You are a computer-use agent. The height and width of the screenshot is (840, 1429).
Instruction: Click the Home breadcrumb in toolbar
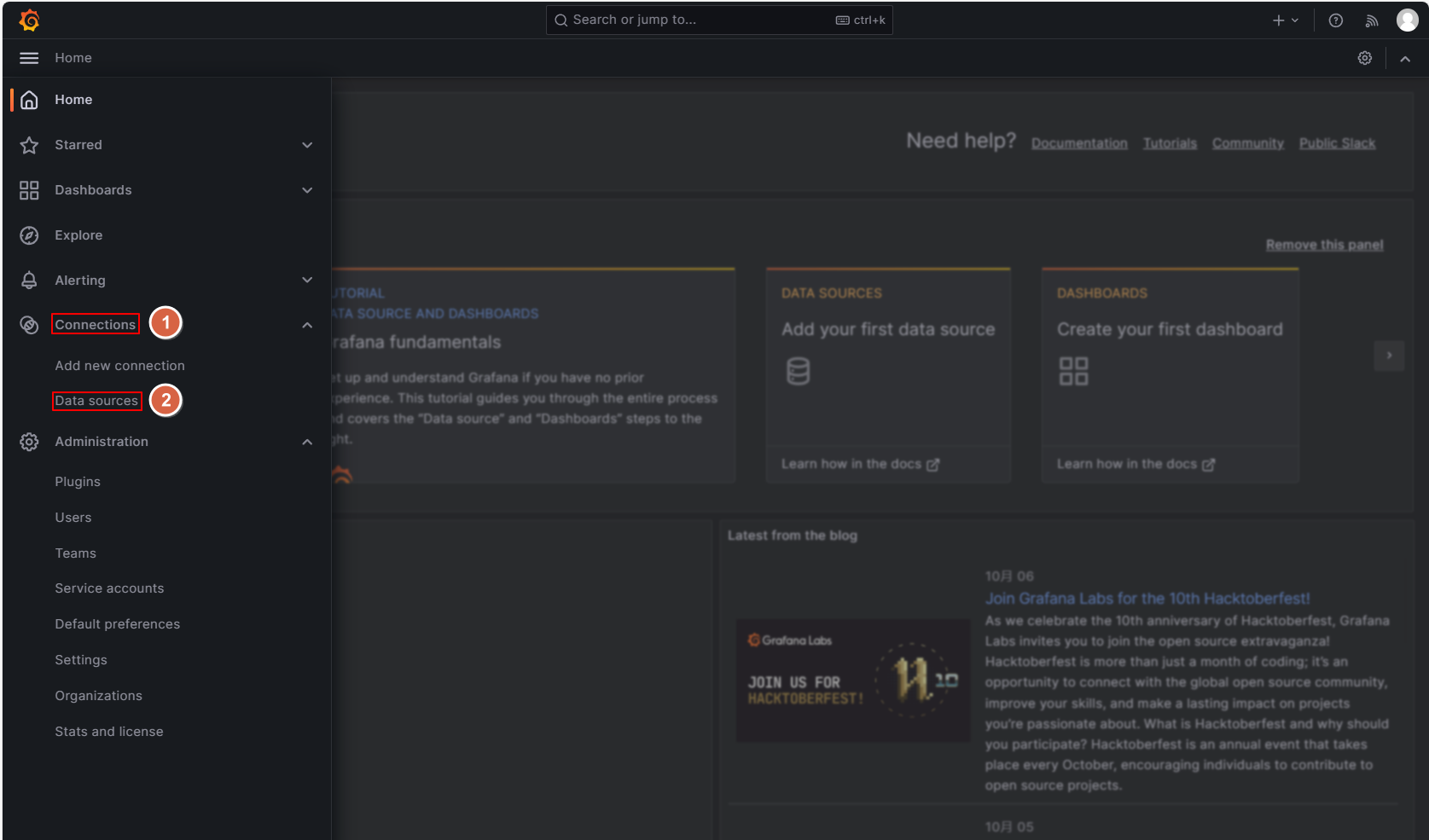(73, 58)
